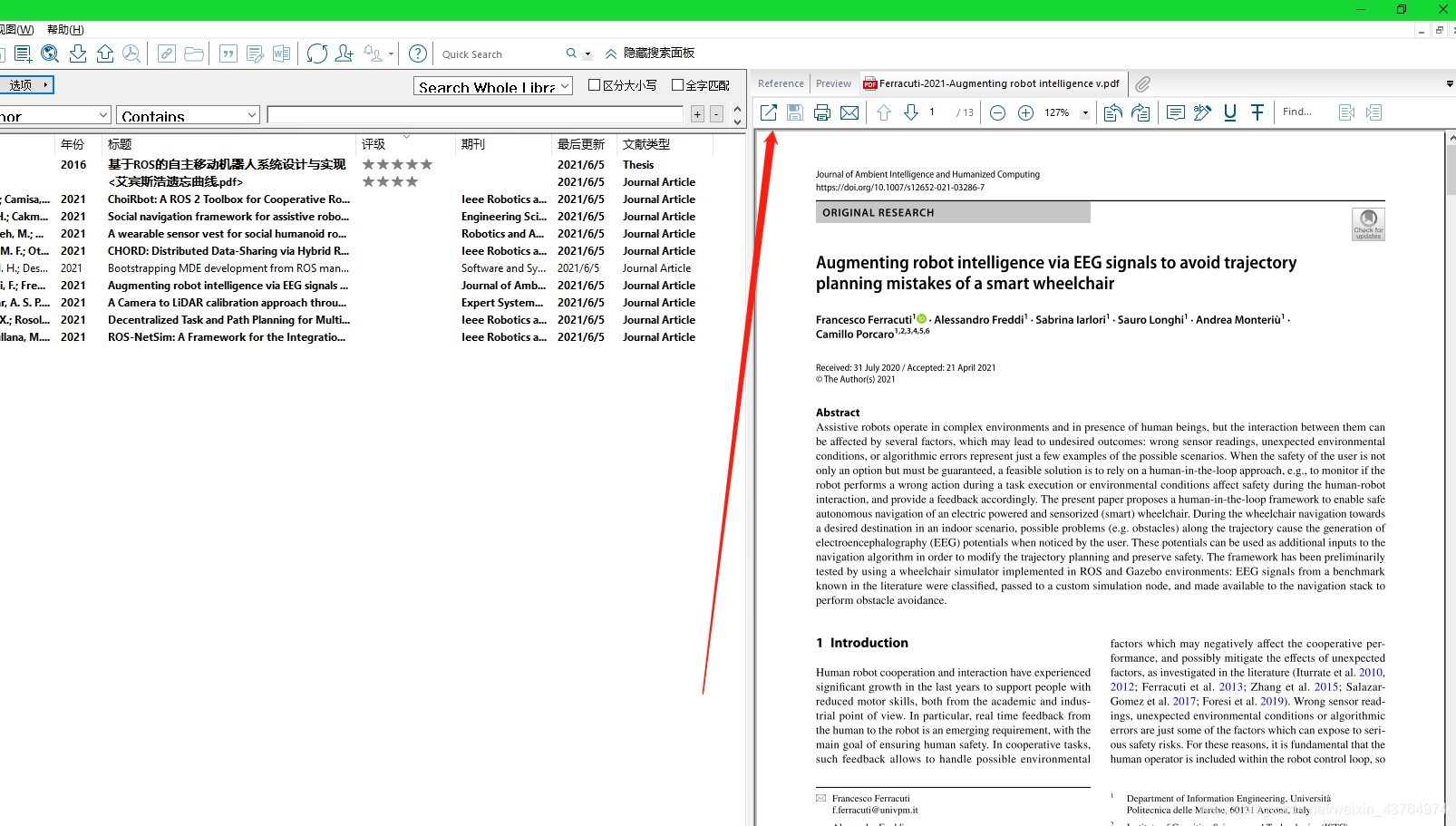This screenshot has width=1456, height=826.
Task: Rotate PDF clockwise icon
Action: (1141, 112)
